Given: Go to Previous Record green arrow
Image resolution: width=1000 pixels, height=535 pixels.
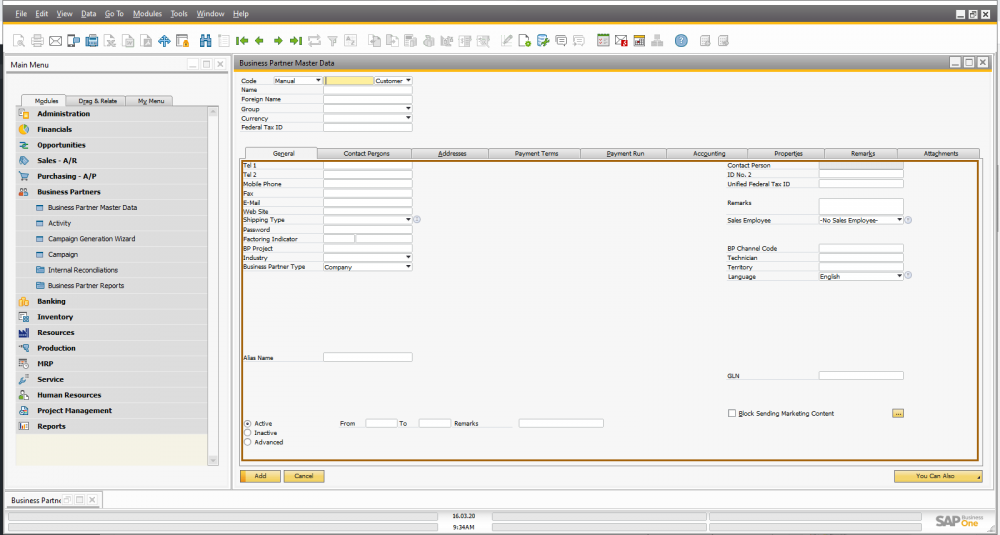Looking at the screenshot, I should tap(260, 41).
